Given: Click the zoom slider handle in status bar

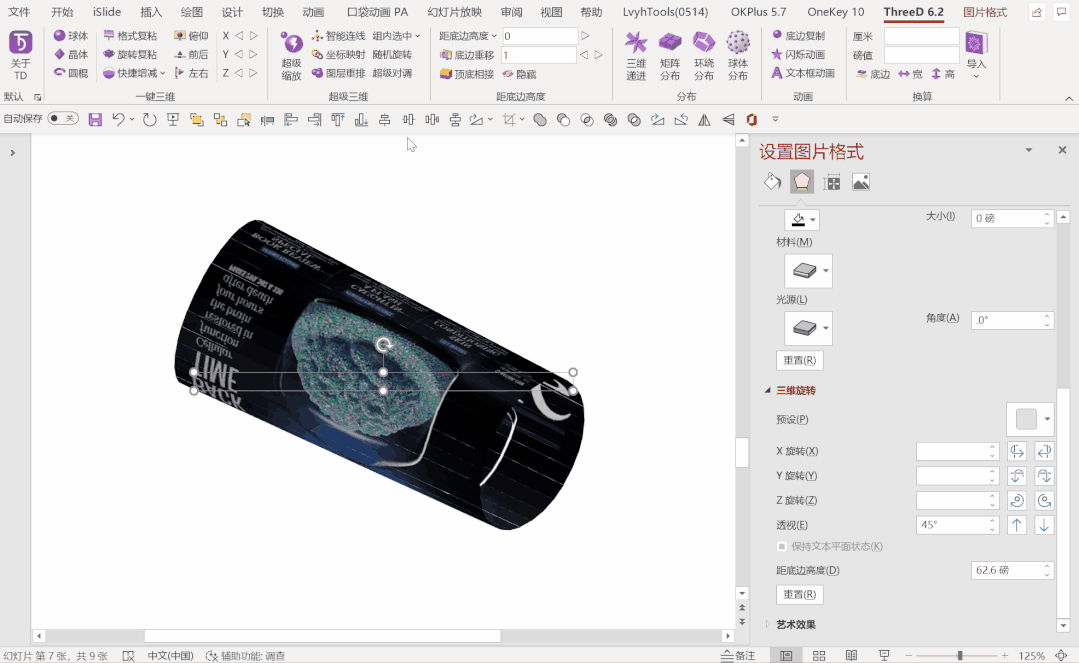Looking at the screenshot, I should point(959,655).
